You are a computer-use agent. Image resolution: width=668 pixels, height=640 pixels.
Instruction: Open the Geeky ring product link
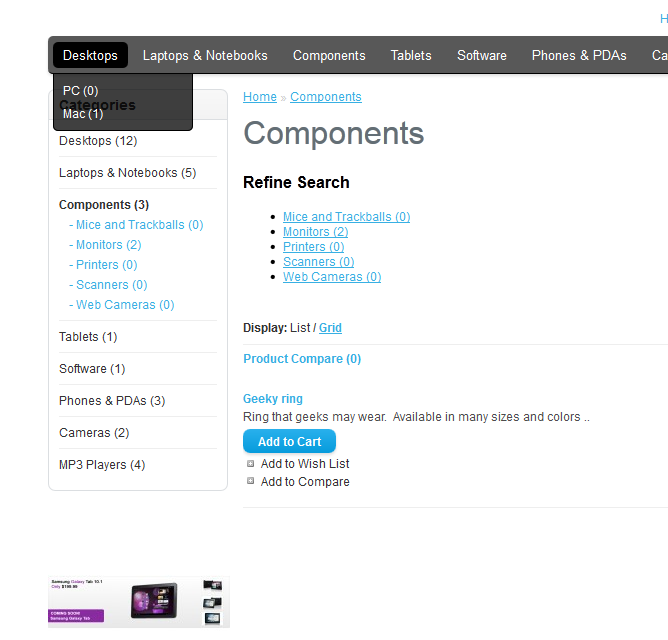(x=273, y=399)
